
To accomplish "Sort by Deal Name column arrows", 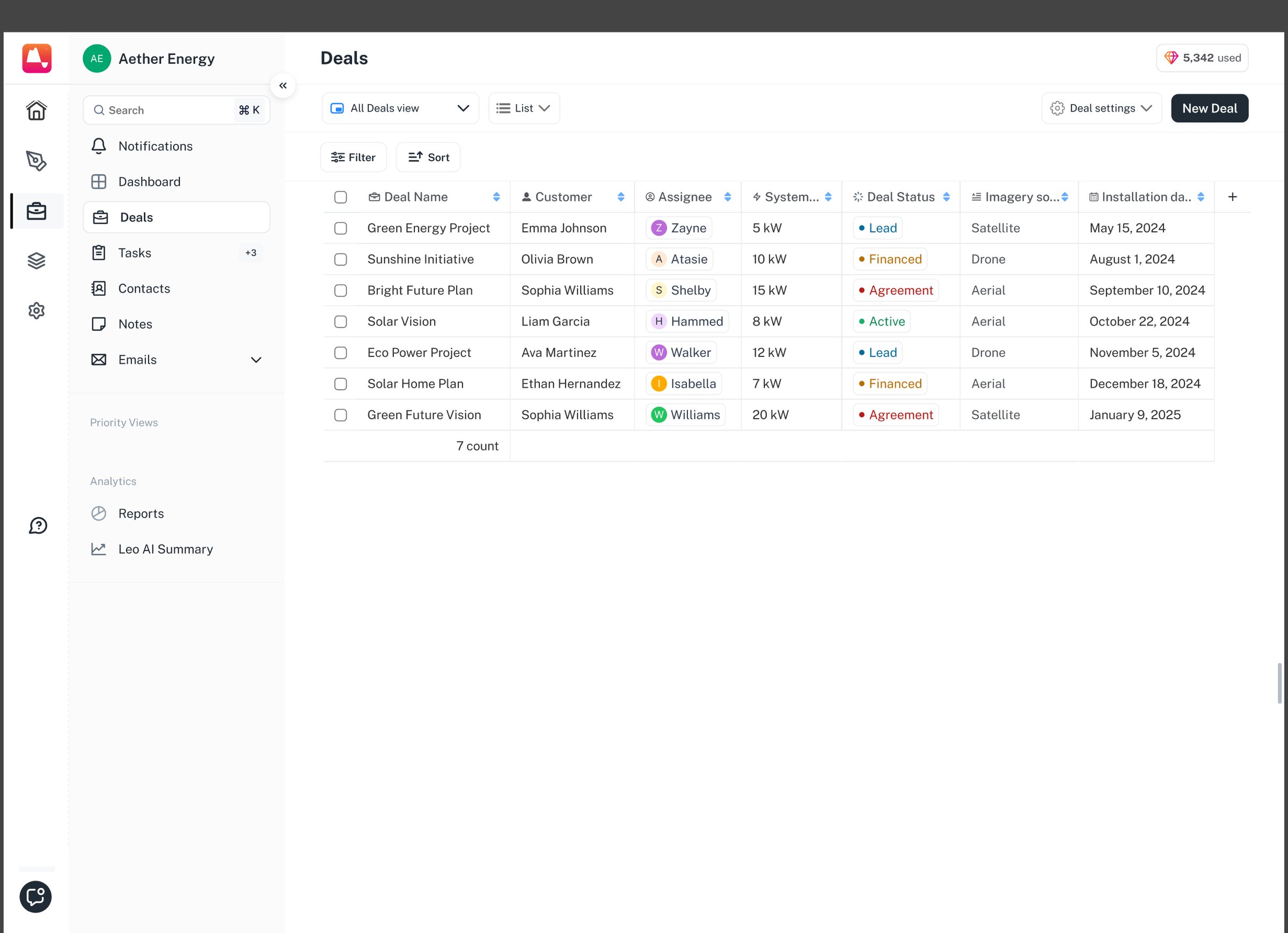I will [496, 196].
